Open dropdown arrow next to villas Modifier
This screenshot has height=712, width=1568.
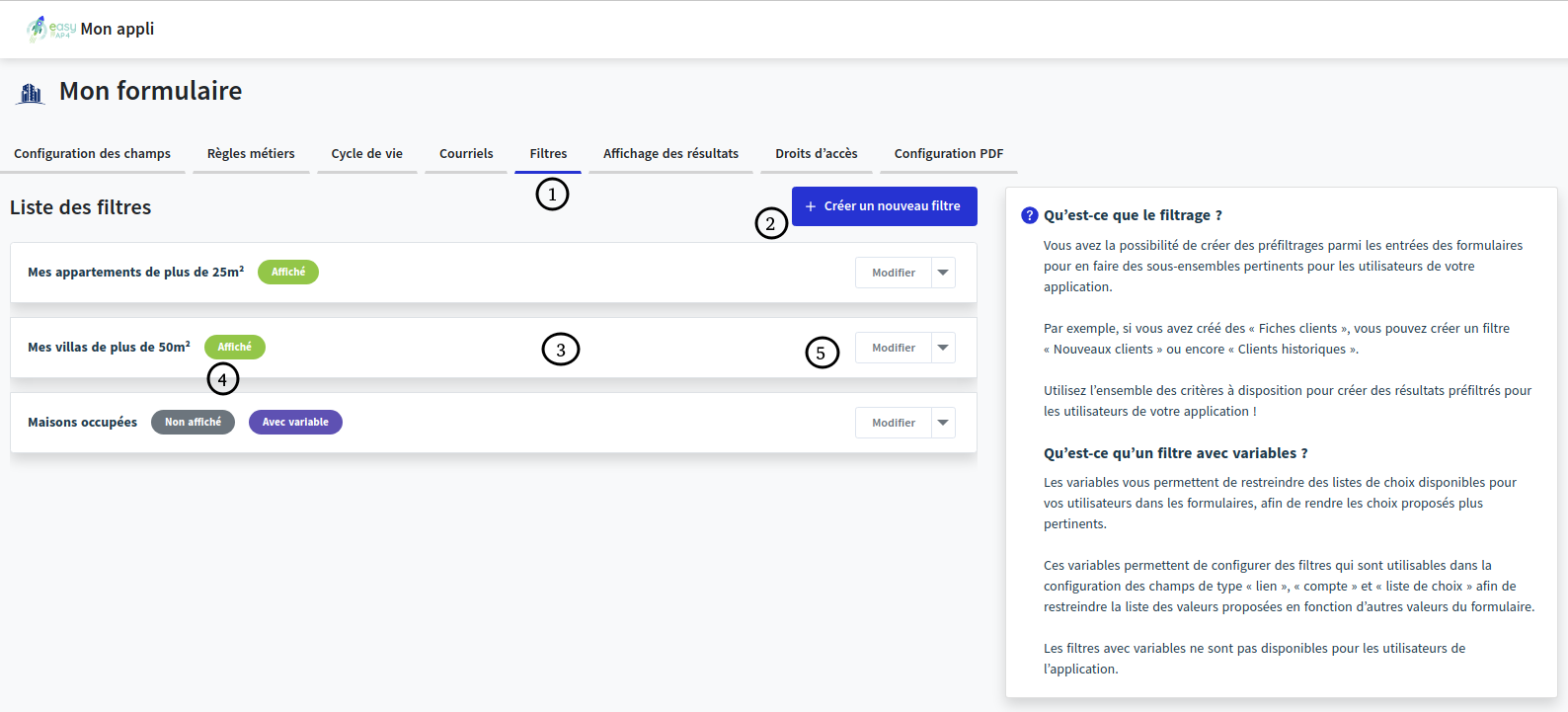pos(943,348)
